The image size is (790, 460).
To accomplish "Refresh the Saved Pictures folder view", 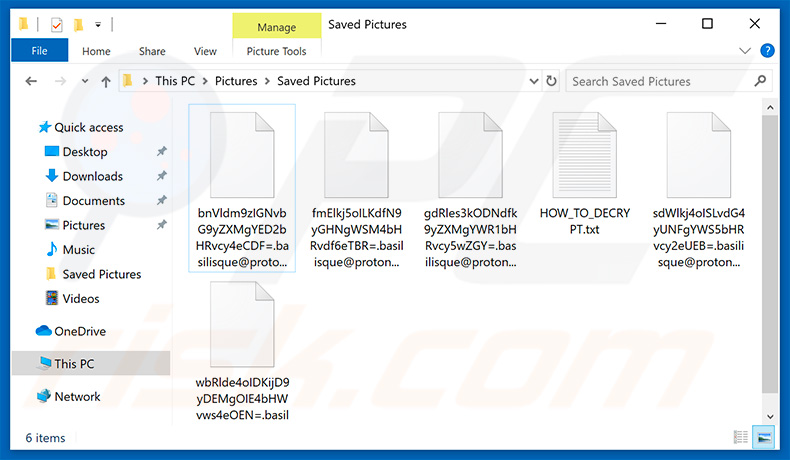I will point(551,81).
